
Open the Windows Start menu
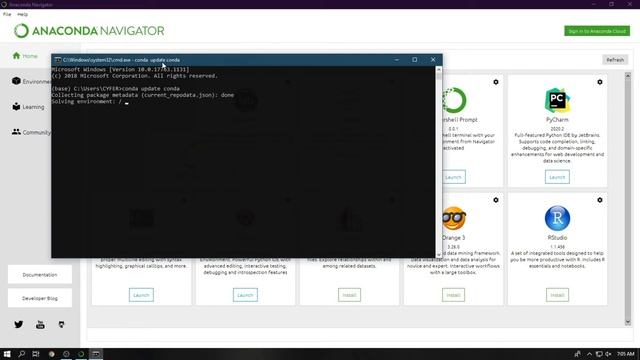[x=7, y=354]
